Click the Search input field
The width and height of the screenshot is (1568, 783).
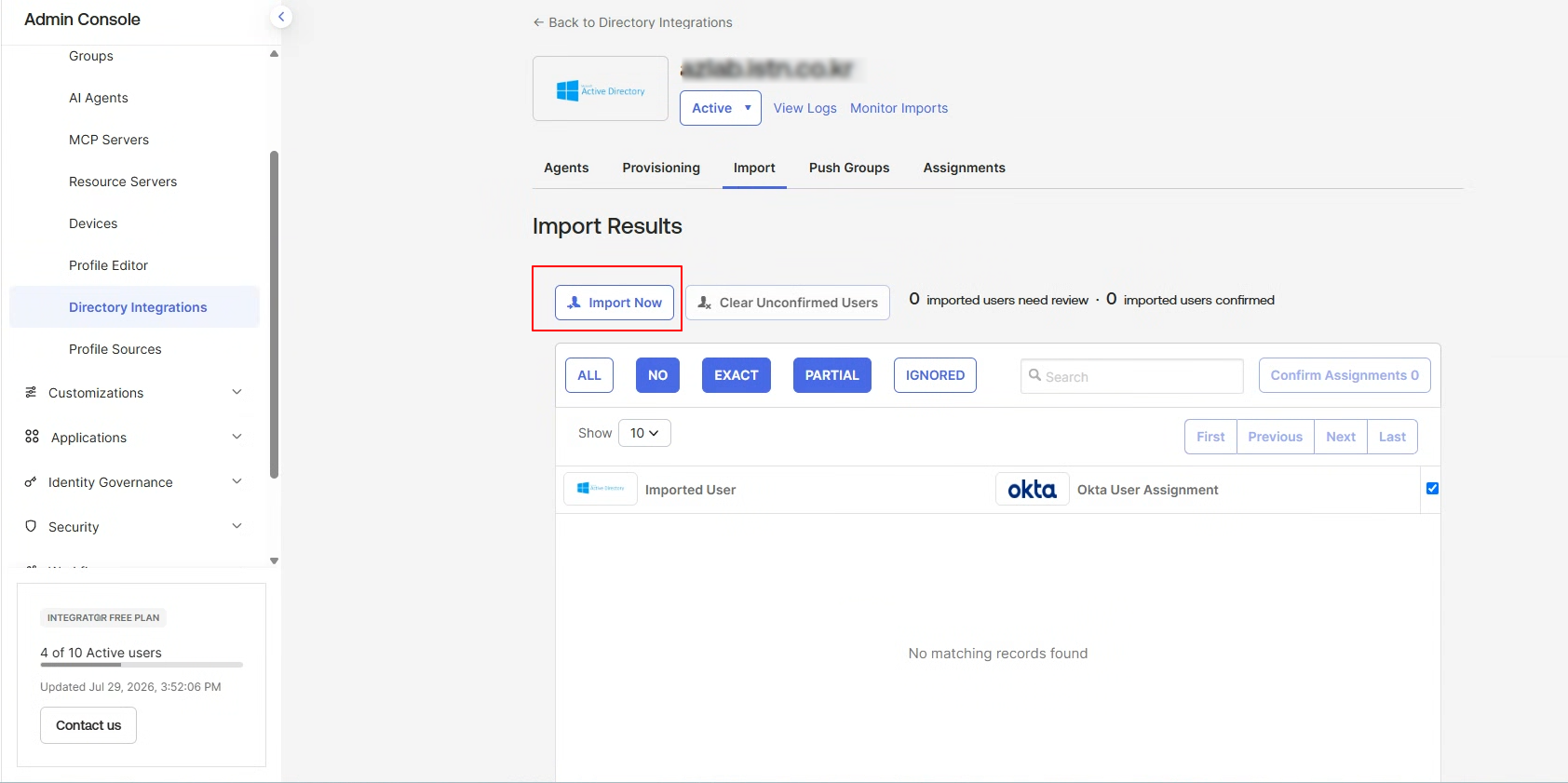click(x=1132, y=376)
